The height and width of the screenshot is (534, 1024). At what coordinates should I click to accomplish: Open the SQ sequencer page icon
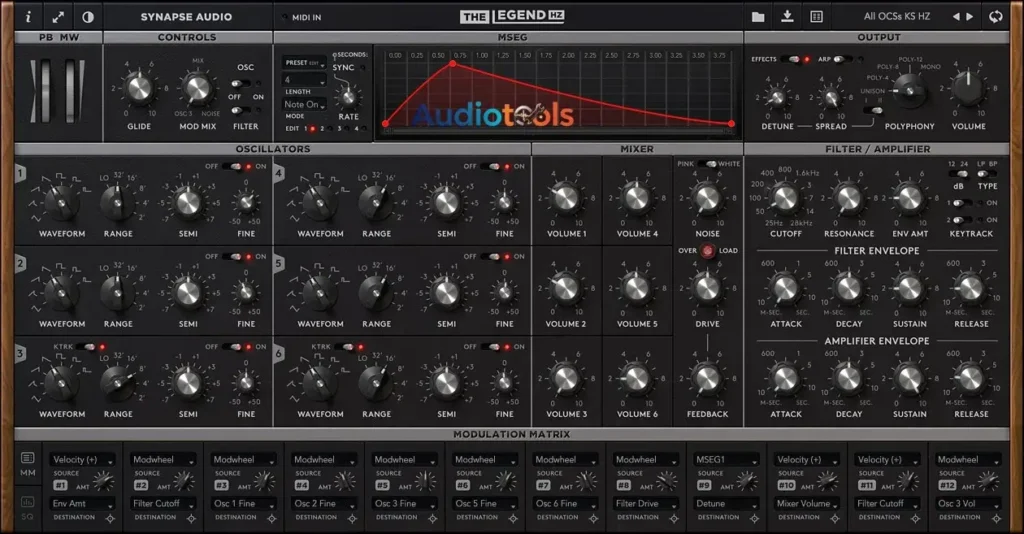pos(27,502)
